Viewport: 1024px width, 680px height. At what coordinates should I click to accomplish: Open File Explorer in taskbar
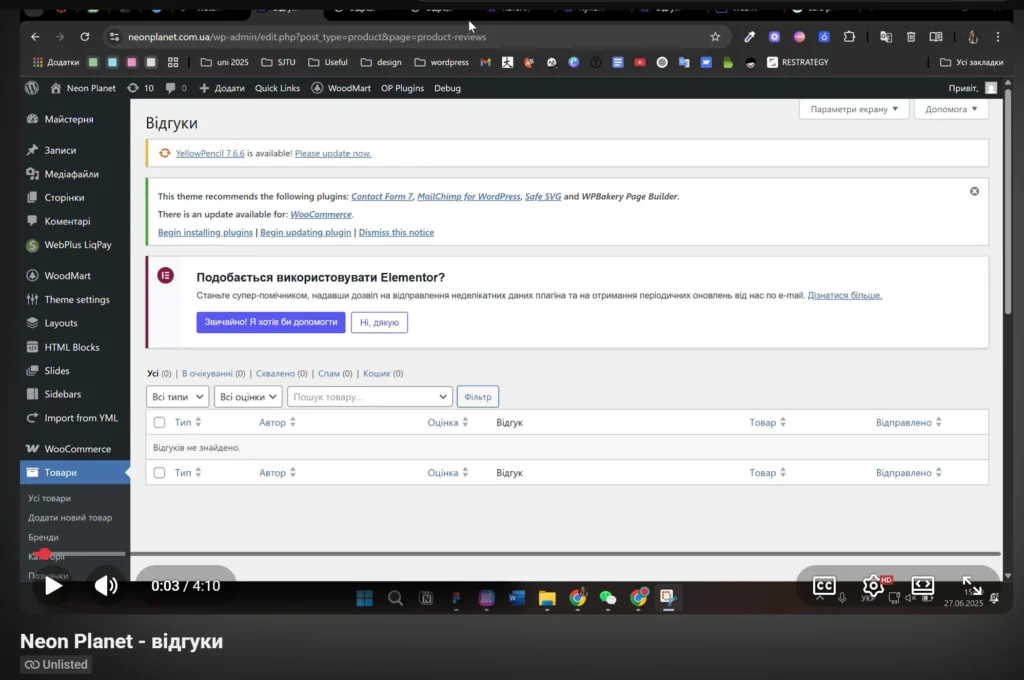(547, 598)
